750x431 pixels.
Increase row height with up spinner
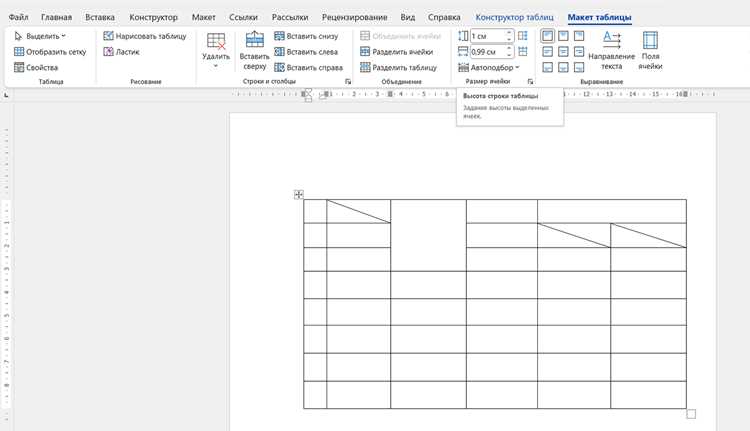coord(509,33)
